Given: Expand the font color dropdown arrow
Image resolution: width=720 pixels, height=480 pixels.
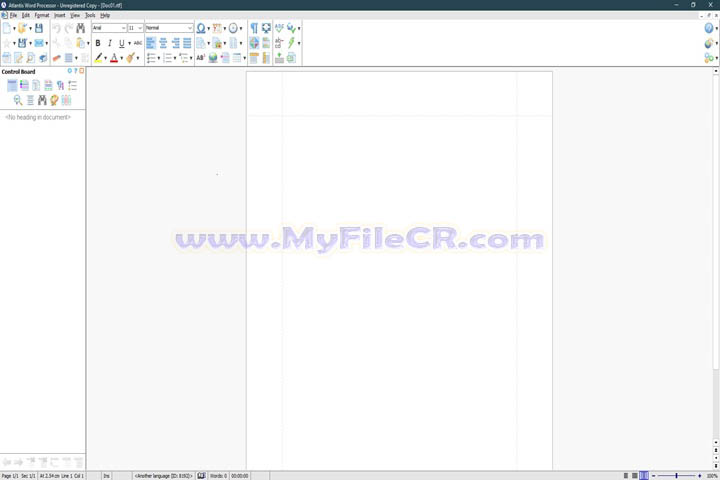Looking at the screenshot, I should coord(122,58).
